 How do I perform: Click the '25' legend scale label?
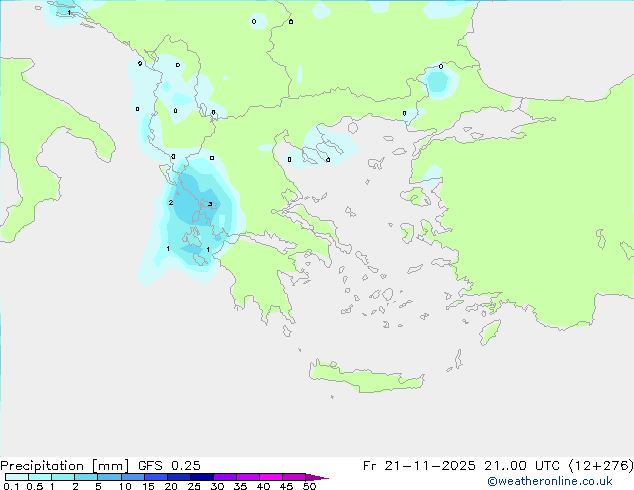click(x=194, y=486)
